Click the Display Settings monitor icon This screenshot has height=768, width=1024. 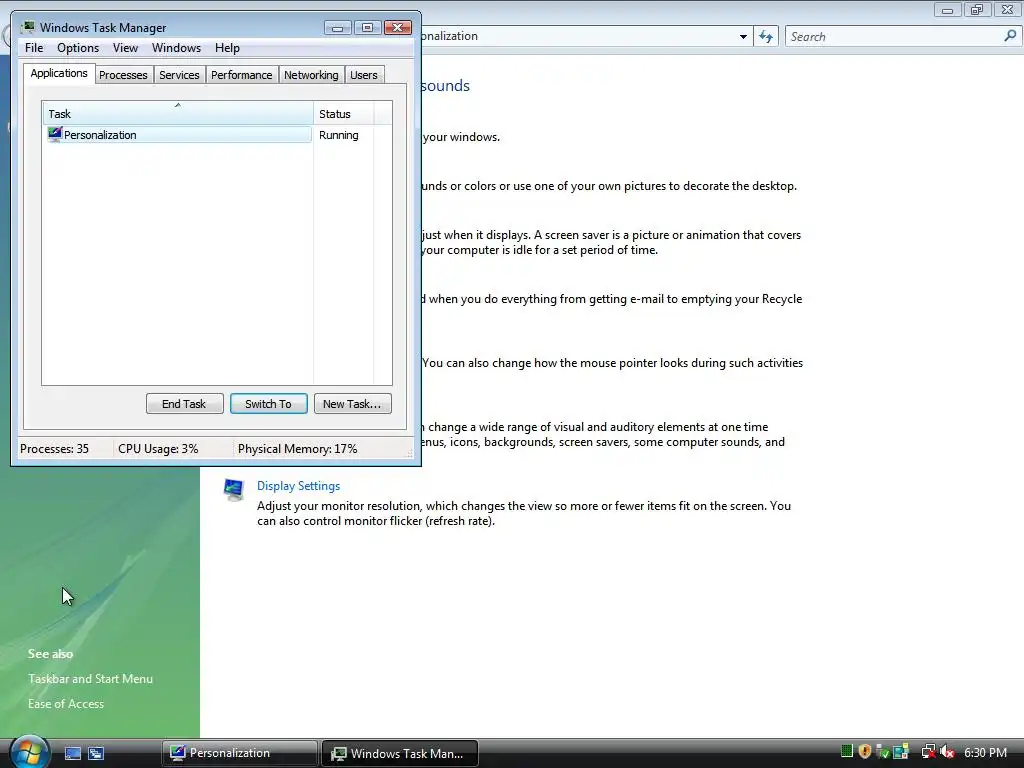pyautogui.click(x=233, y=489)
